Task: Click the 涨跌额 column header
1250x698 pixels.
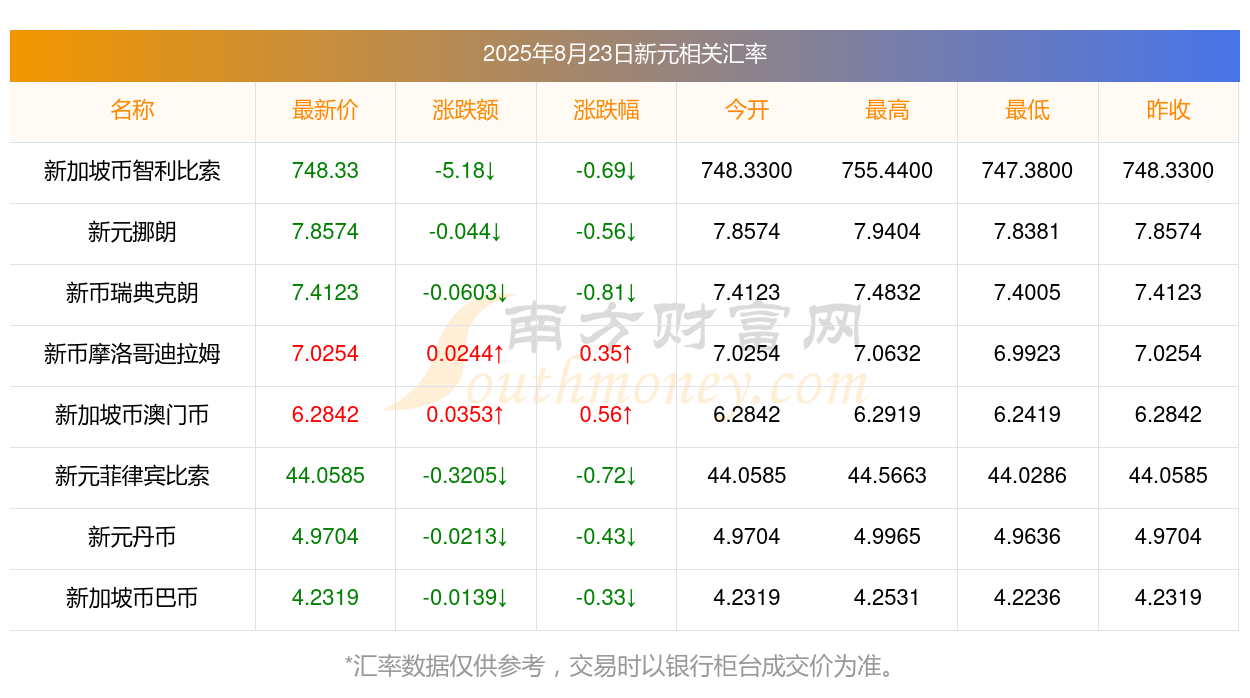Action: pyautogui.click(x=466, y=110)
